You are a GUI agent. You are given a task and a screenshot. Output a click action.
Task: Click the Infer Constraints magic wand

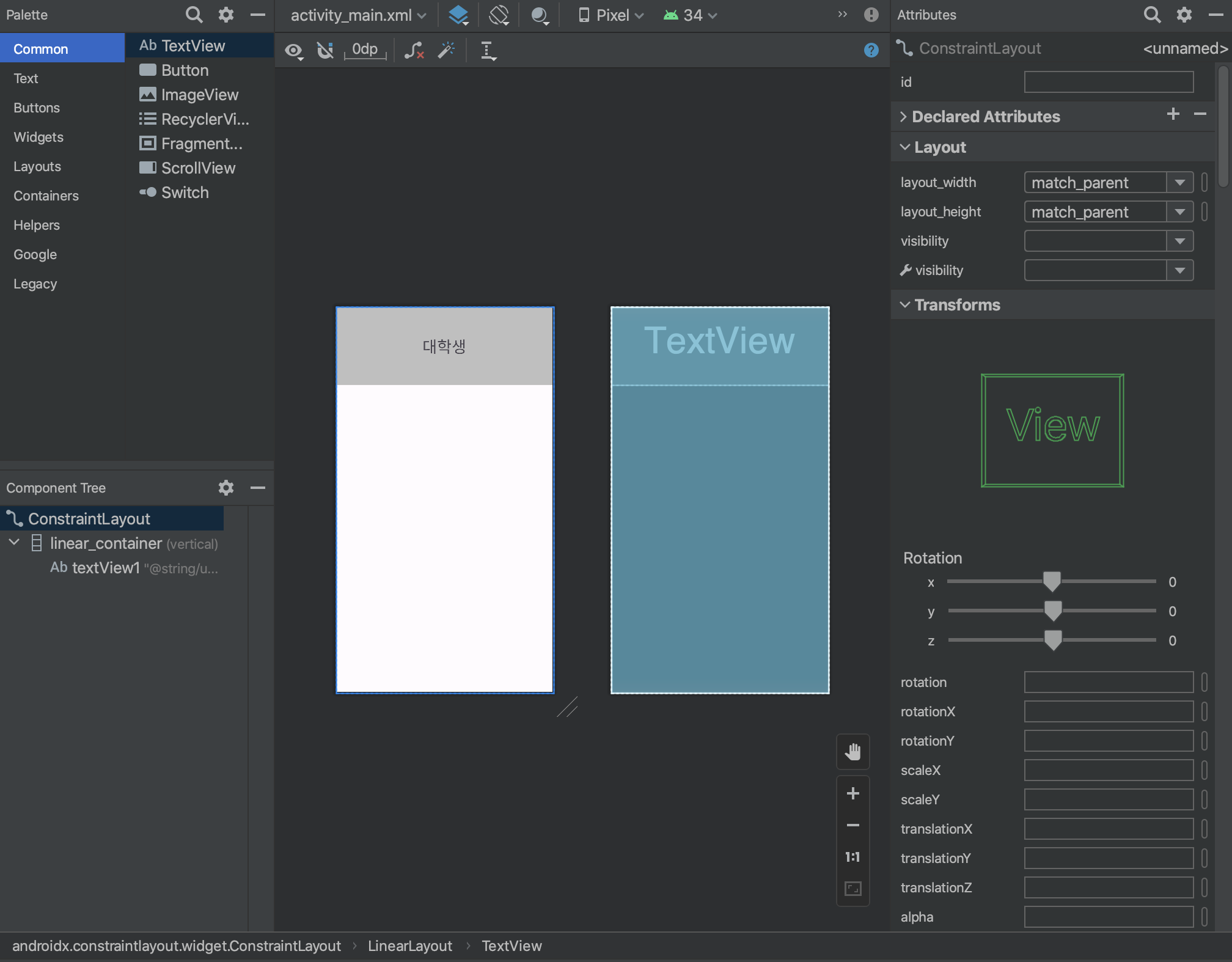447,50
